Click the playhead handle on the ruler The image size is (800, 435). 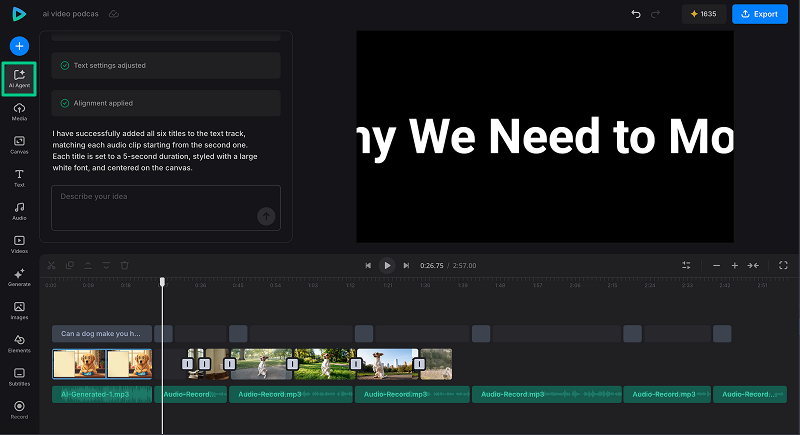point(162,282)
